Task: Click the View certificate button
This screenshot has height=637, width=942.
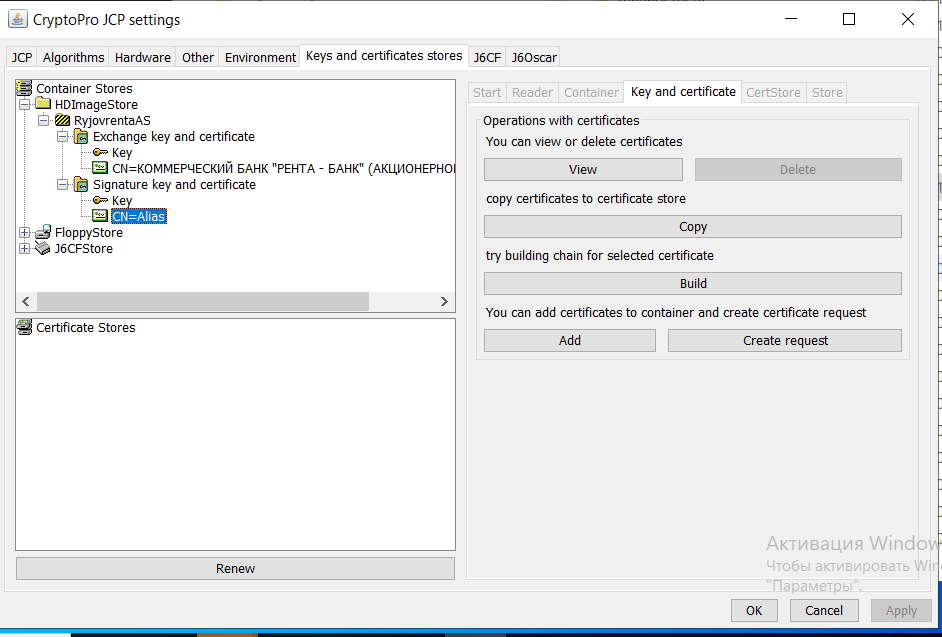Action: coord(583,169)
